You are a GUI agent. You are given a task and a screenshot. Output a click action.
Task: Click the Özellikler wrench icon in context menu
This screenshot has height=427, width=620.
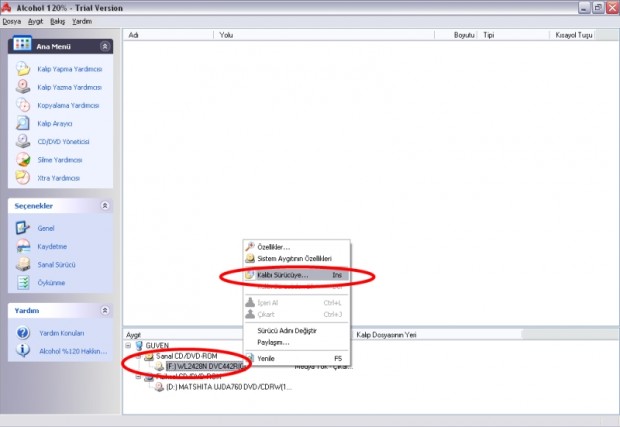coord(250,247)
